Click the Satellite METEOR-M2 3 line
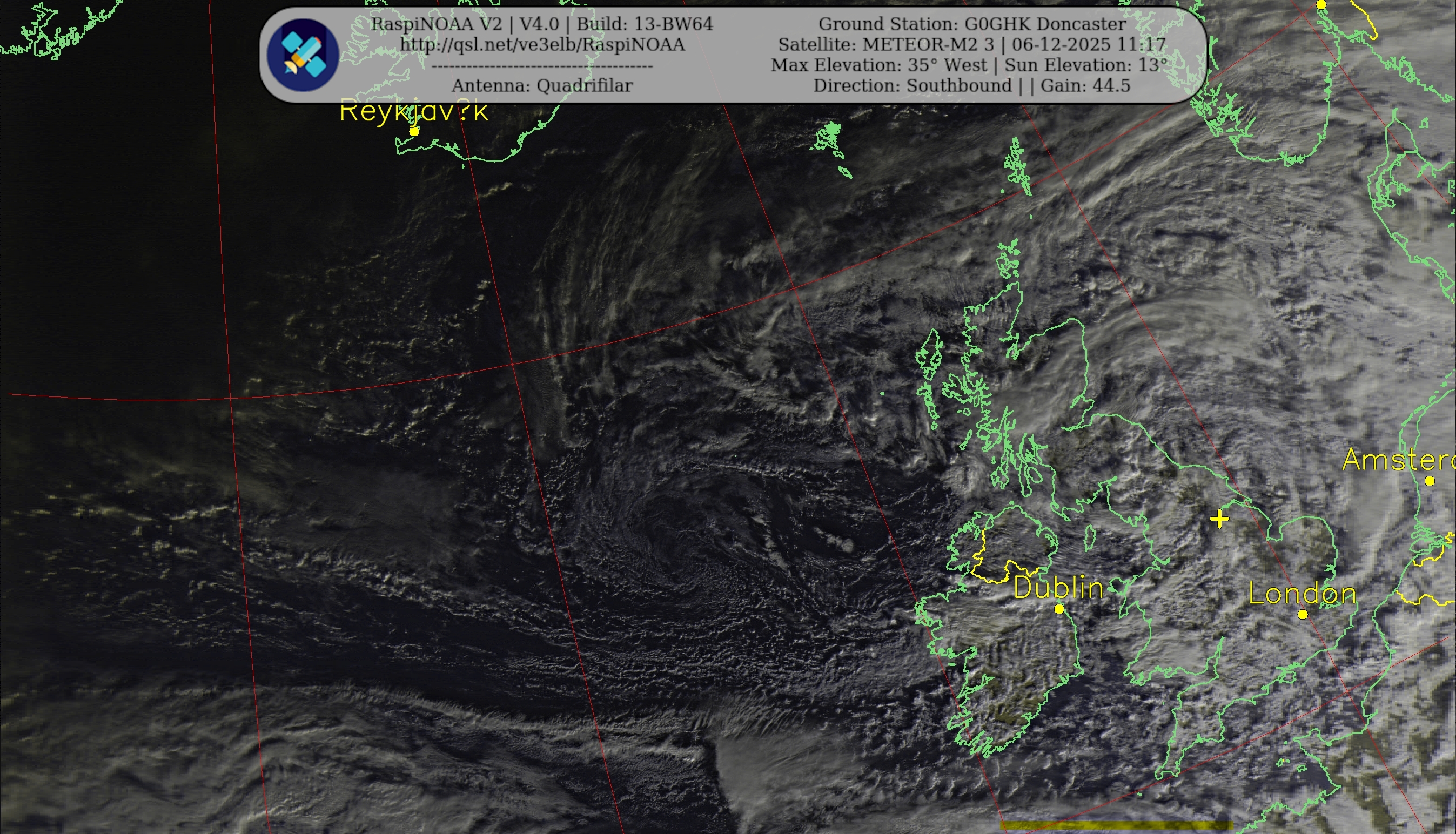 pos(971,45)
